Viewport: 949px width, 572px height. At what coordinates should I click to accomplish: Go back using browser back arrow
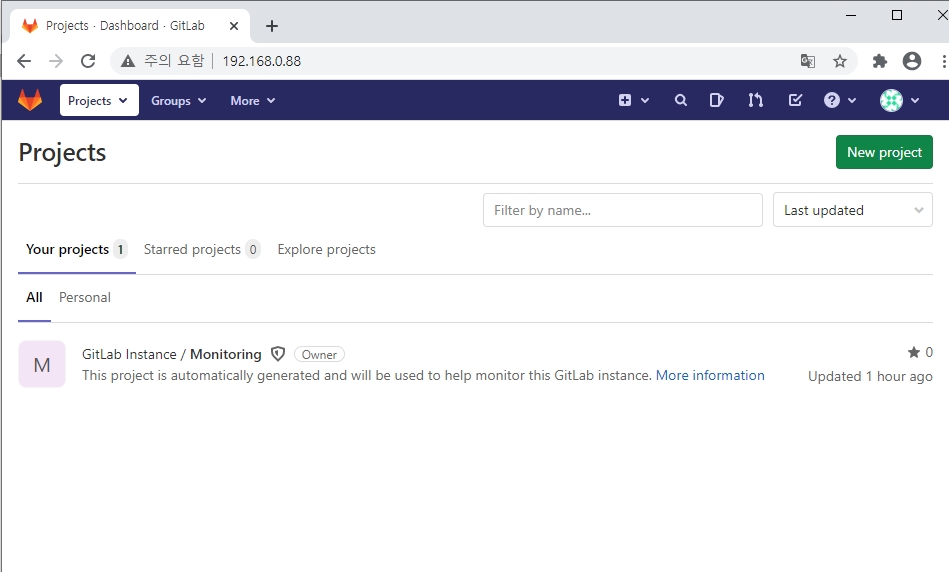[24, 61]
